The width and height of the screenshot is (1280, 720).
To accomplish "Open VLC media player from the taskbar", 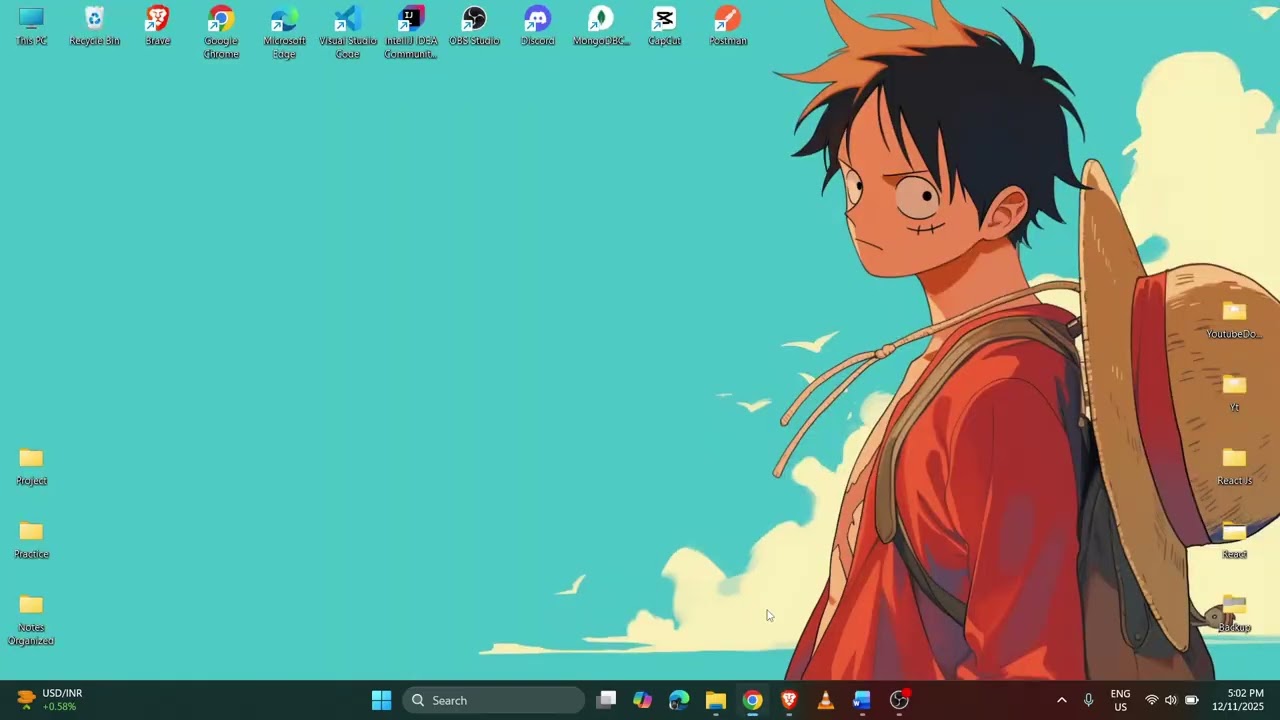I will tap(826, 700).
